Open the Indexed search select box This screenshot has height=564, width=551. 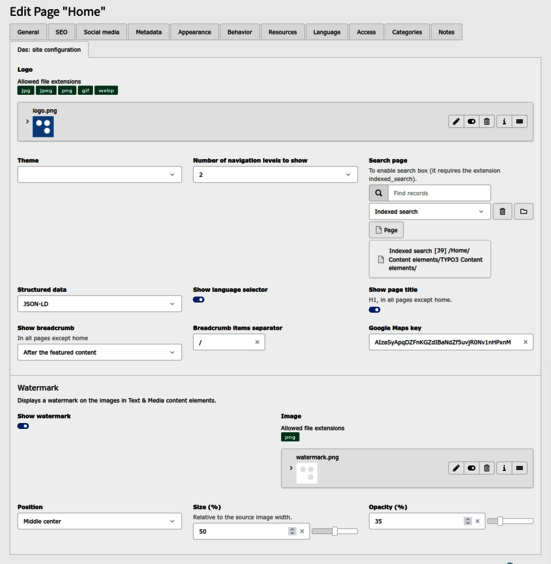[430, 212]
